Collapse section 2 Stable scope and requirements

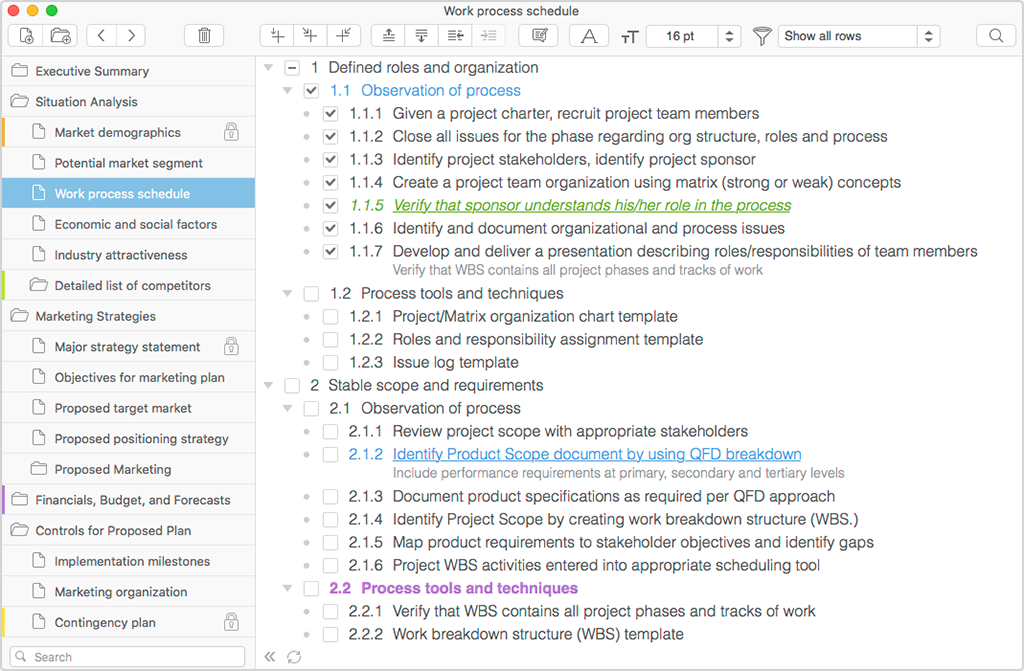coord(268,385)
